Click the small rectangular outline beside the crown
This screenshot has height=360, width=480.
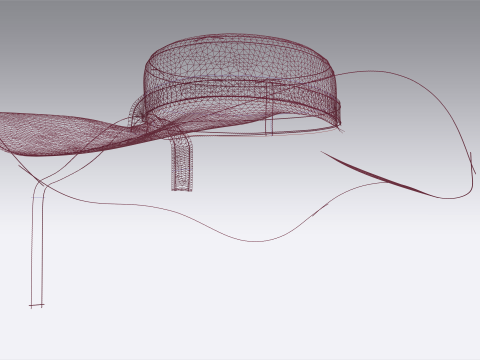tap(269, 108)
